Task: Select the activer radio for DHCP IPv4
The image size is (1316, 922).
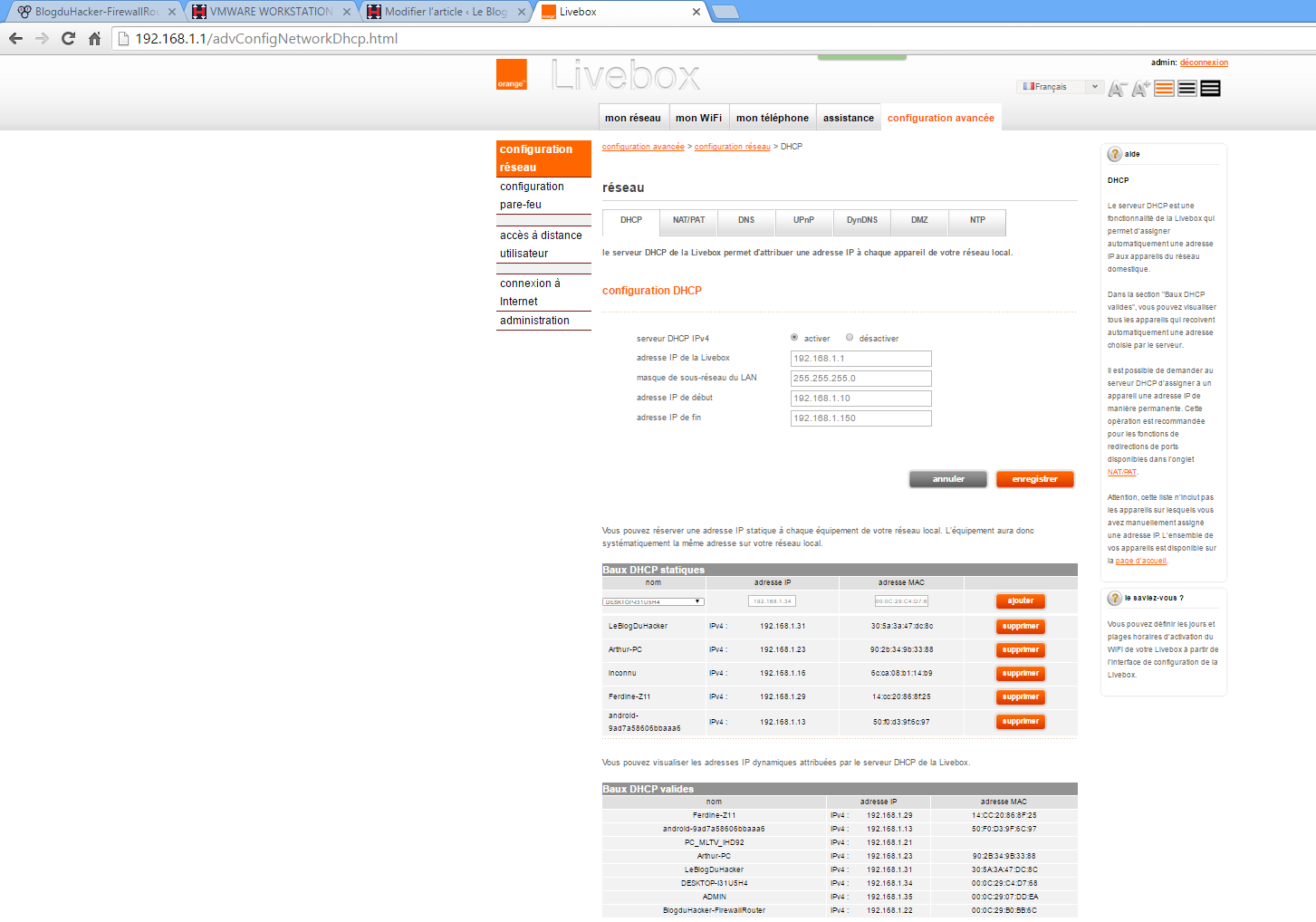Action: click(794, 338)
